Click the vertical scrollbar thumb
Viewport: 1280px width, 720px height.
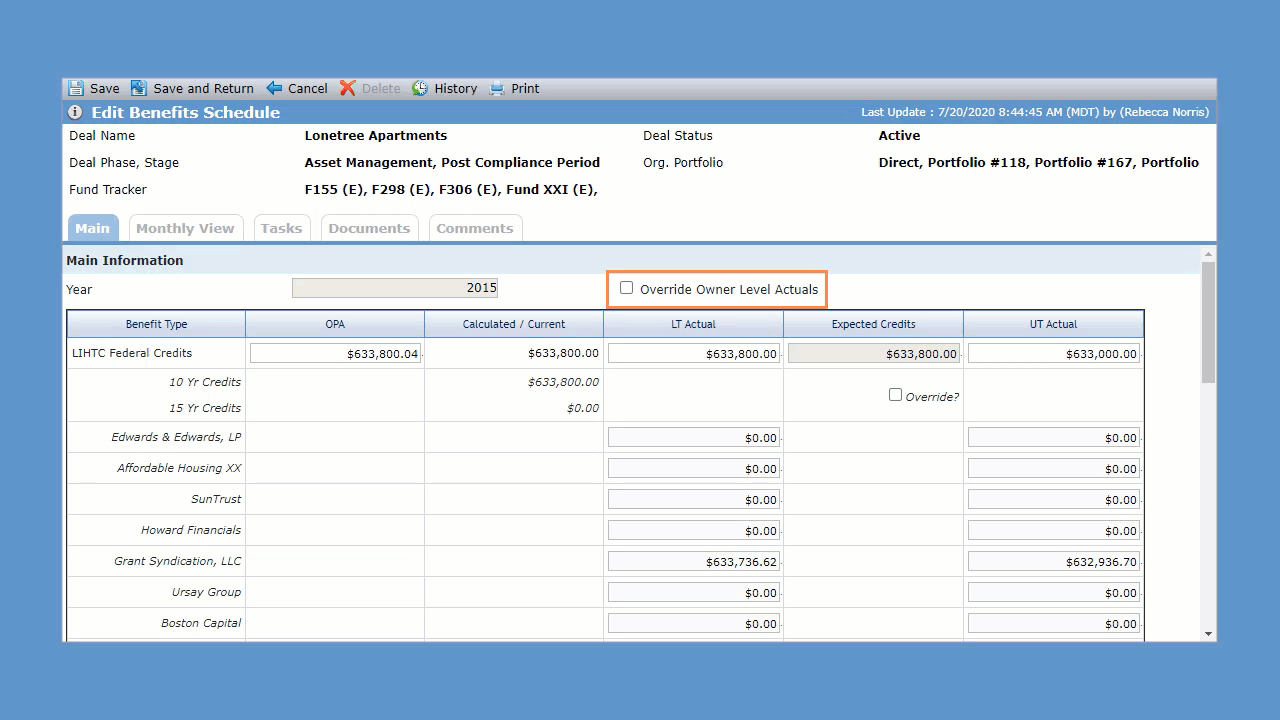click(x=1208, y=322)
